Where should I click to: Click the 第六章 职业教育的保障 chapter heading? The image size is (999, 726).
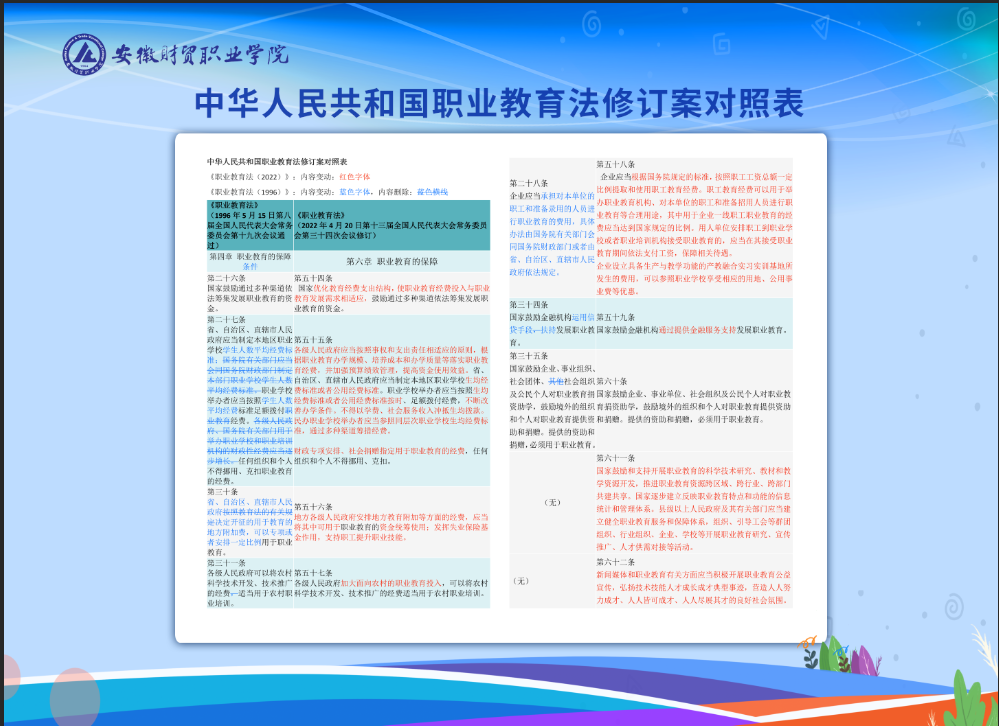pos(391,260)
